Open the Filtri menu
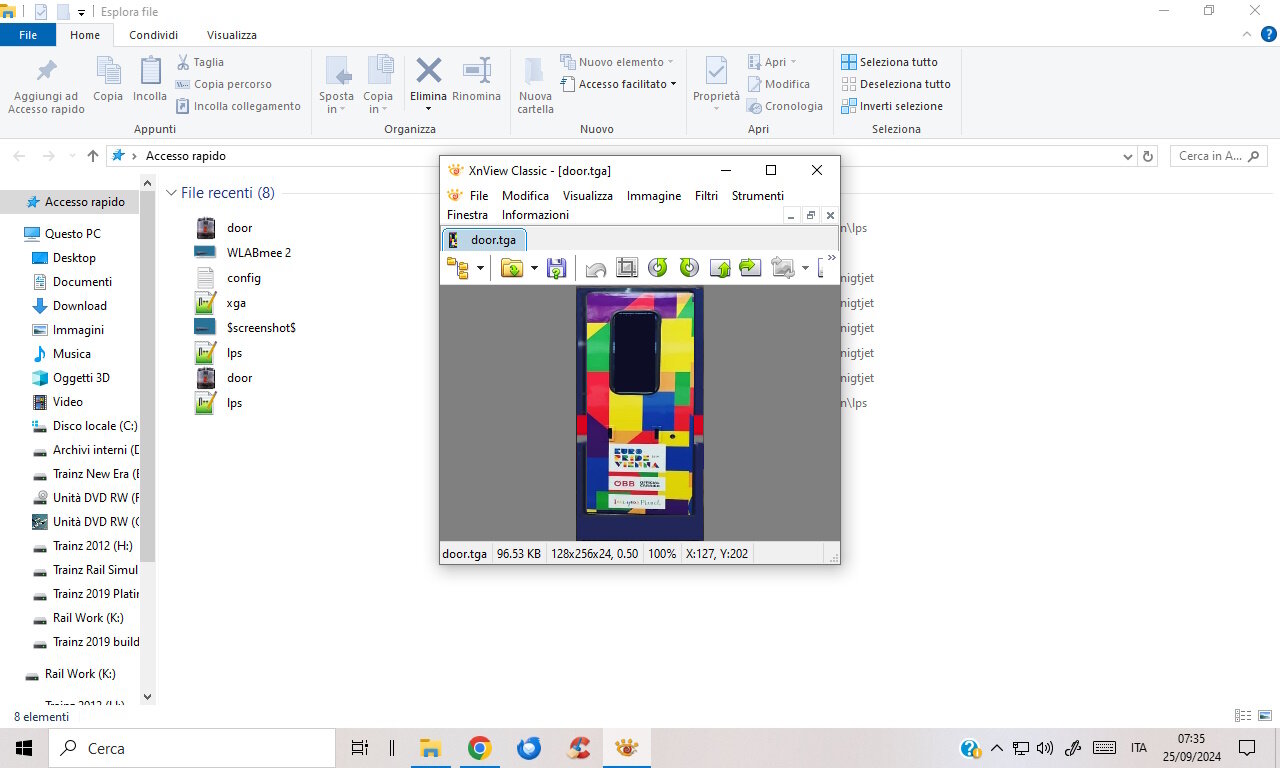The image size is (1280, 768). [x=706, y=196]
